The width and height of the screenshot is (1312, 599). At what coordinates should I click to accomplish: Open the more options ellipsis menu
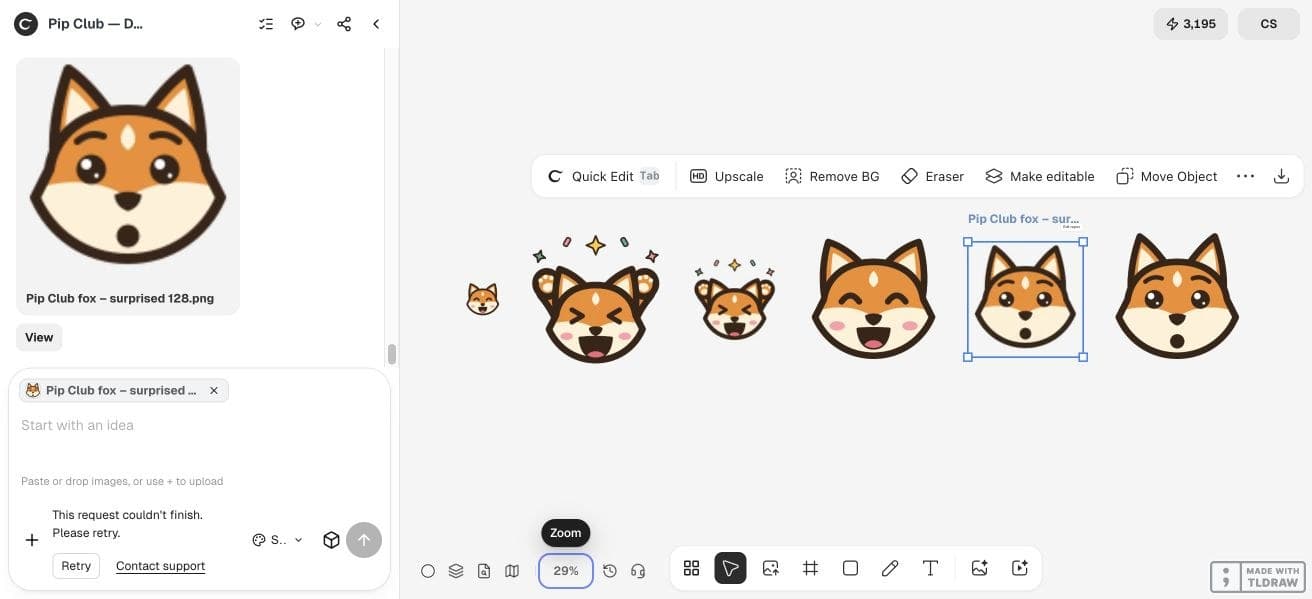pos(1245,176)
